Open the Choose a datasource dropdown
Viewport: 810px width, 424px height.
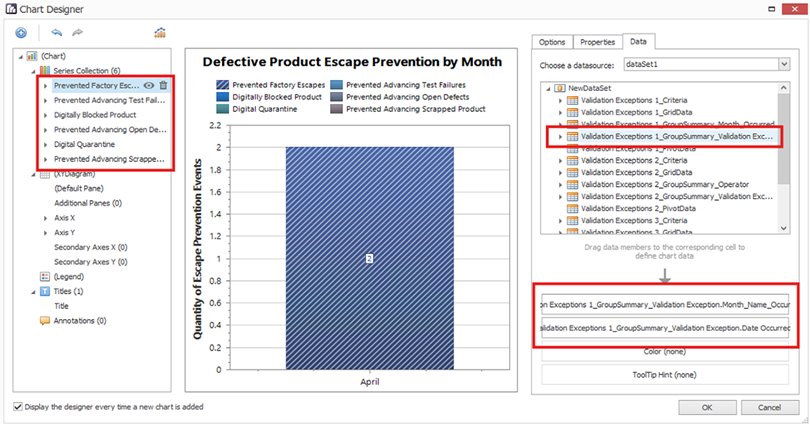coord(785,64)
